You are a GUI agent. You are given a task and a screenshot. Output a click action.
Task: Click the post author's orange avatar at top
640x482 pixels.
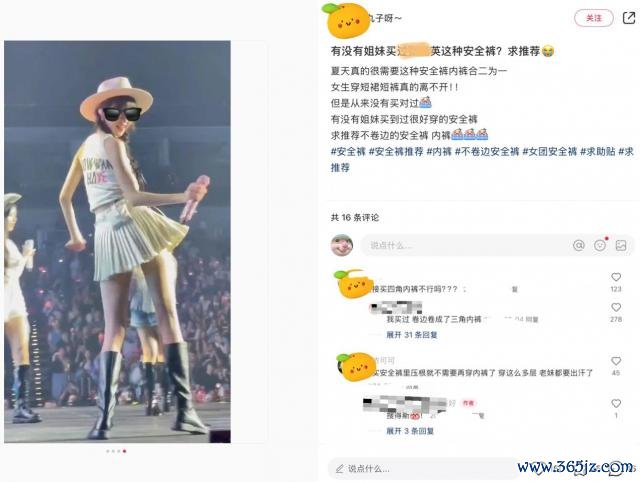point(347,20)
